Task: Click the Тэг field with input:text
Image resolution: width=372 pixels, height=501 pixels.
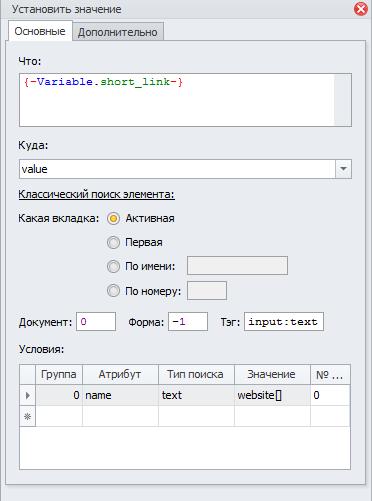Action: (284, 322)
